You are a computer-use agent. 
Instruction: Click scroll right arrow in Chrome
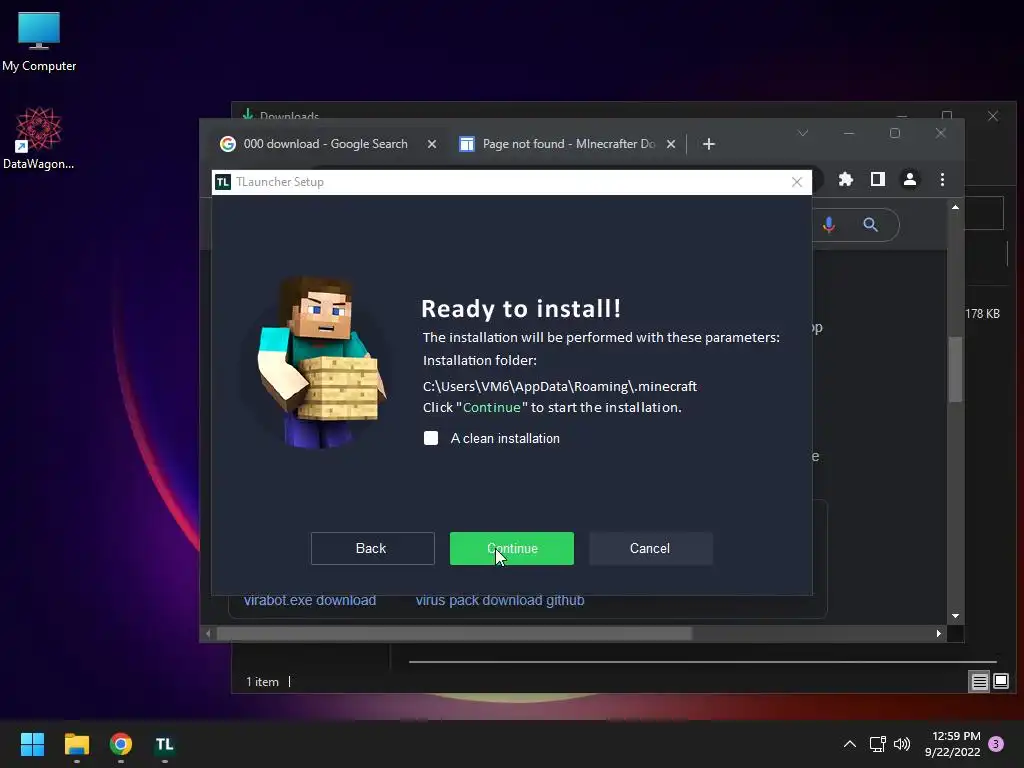[938, 633]
